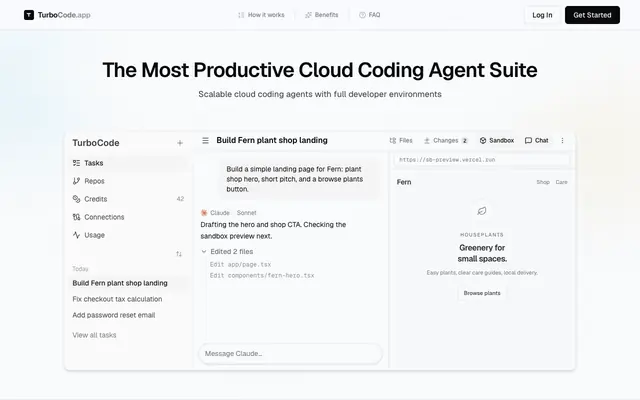Click the HOUSEPLANTS label in preview

(x=482, y=235)
